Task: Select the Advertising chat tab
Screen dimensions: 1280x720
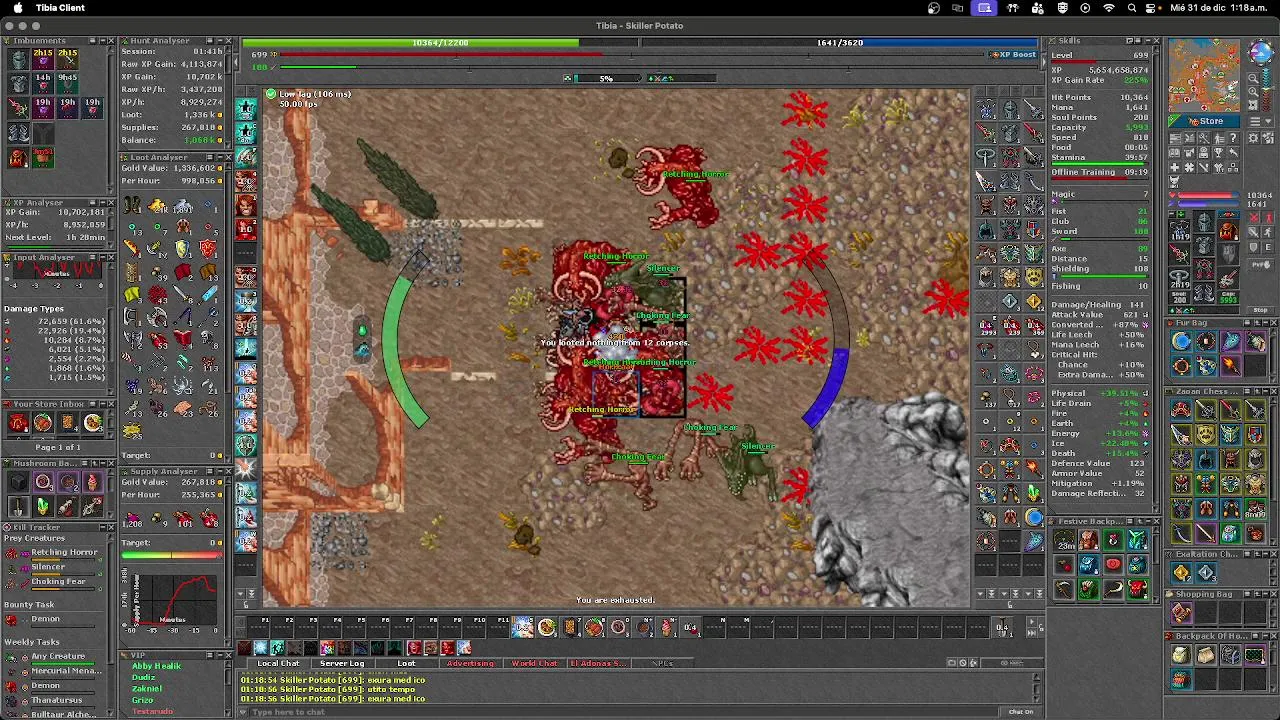Action: (x=470, y=663)
